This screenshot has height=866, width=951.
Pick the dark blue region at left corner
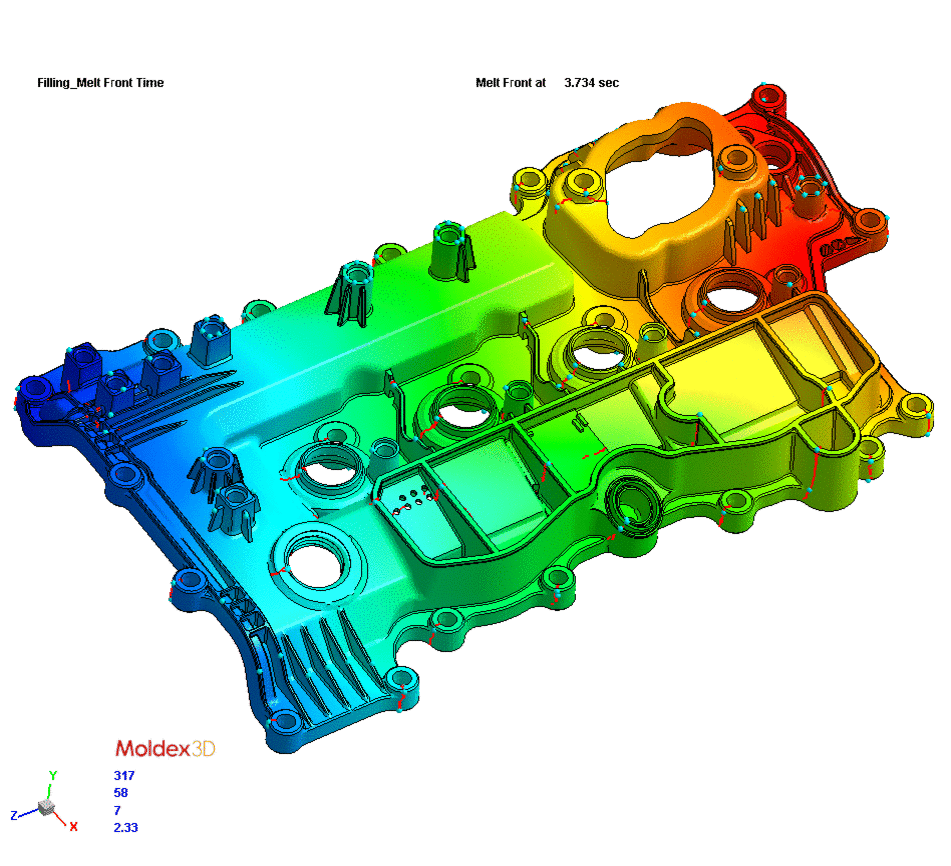(x=40, y=400)
